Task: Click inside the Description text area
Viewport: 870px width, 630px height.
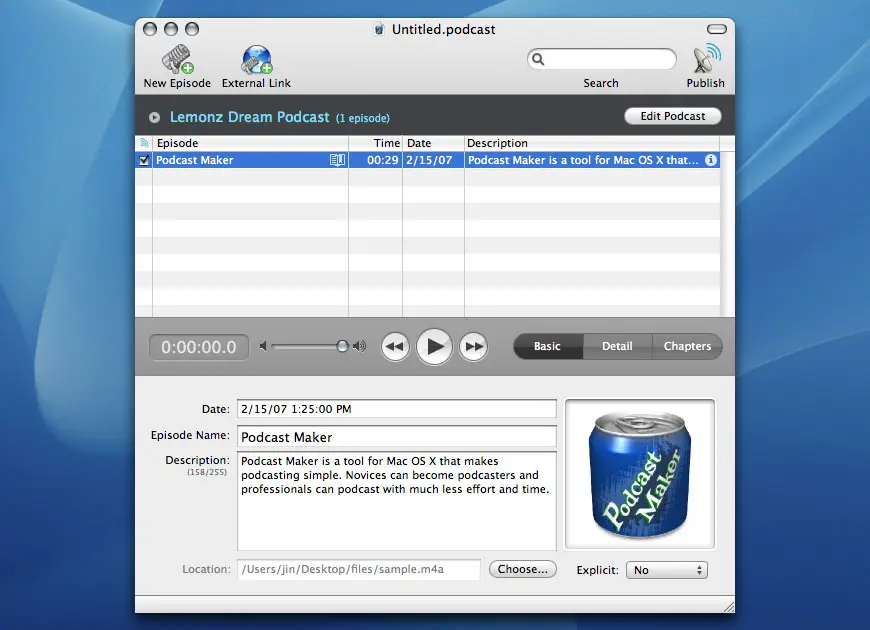Action: click(397, 501)
